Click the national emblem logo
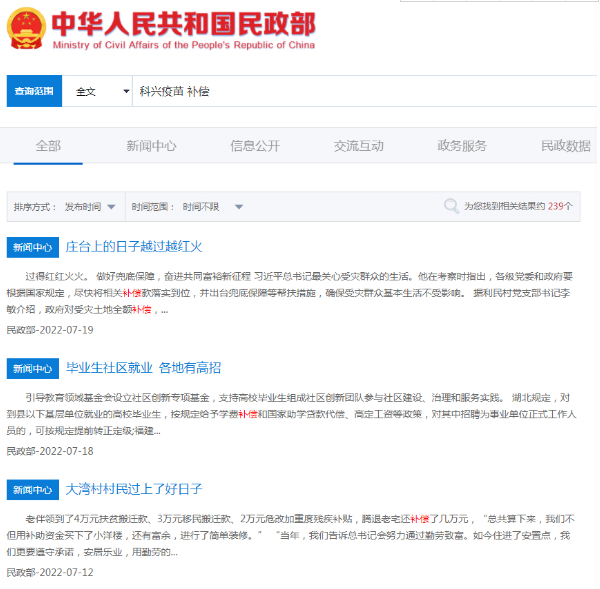The width and height of the screenshot is (600, 589). (x=25, y=30)
